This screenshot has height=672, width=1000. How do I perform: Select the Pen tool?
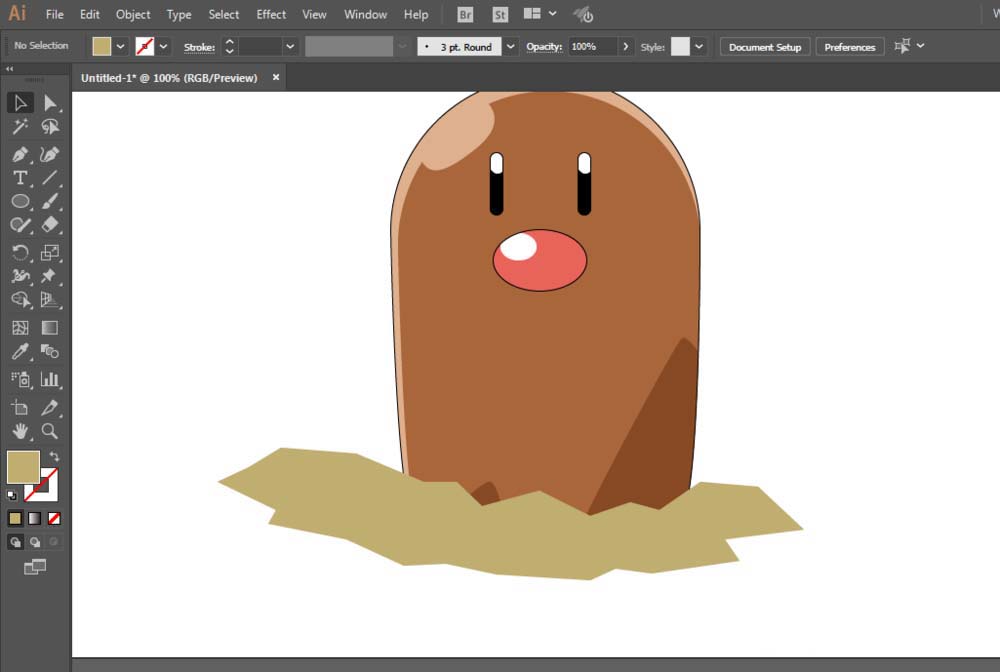20,154
